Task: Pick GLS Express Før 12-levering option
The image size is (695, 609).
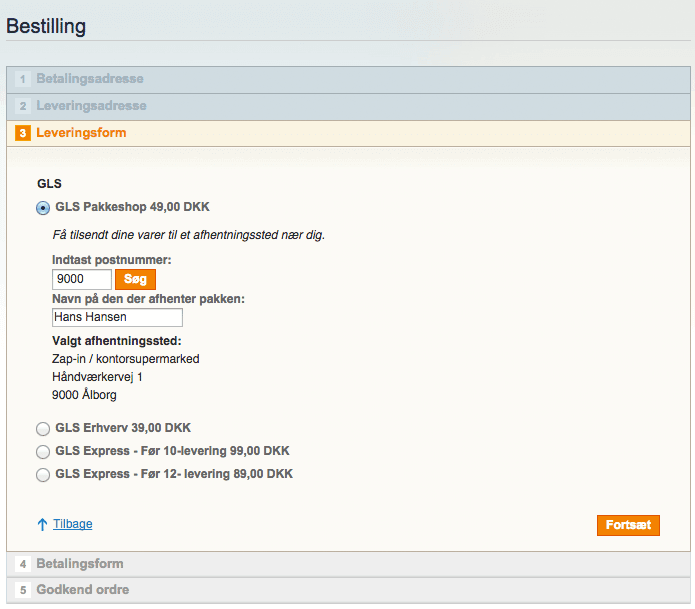Action: [x=43, y=475]
